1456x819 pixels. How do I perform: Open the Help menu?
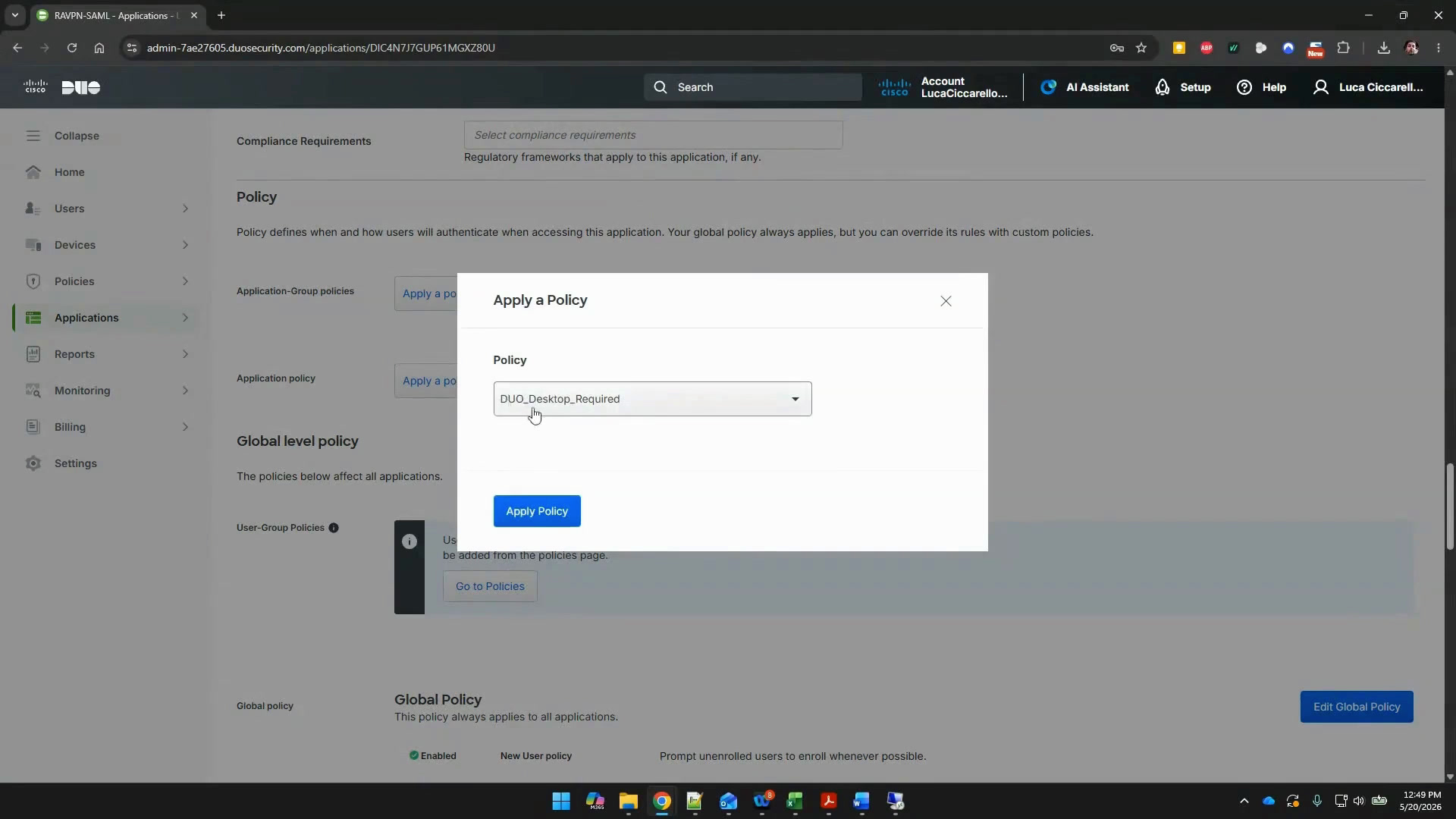point(1261,87)
